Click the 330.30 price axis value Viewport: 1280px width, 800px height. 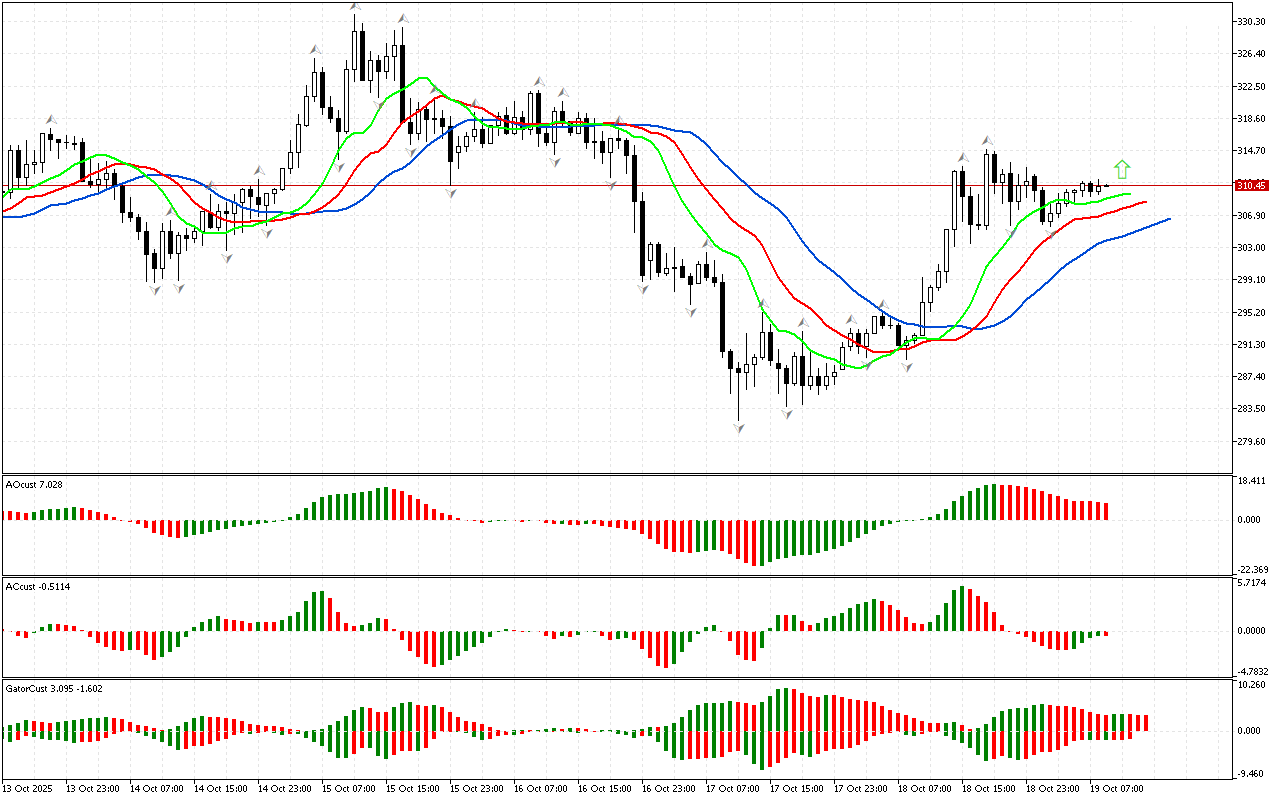tap(1252, 22)
